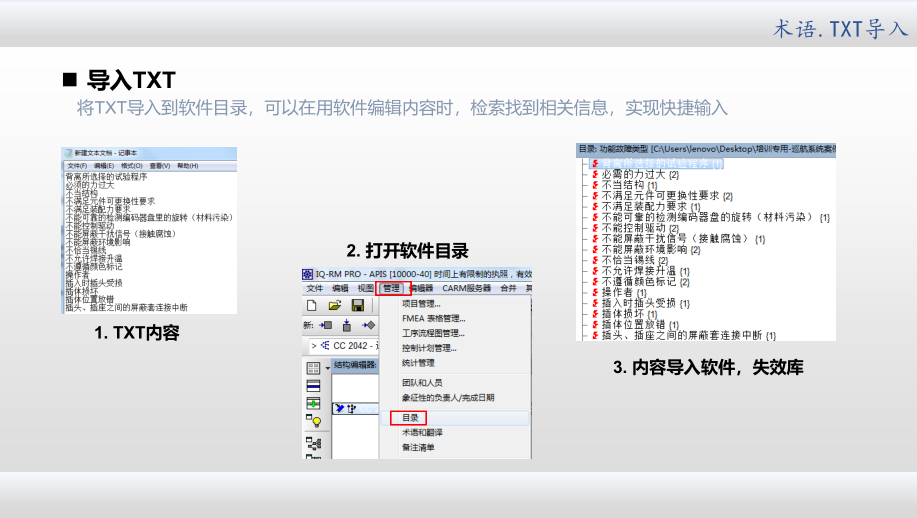This screenshot has height=518, width=917.
Task: Select the blue striped form icon in sidebar
Action: 314,386
